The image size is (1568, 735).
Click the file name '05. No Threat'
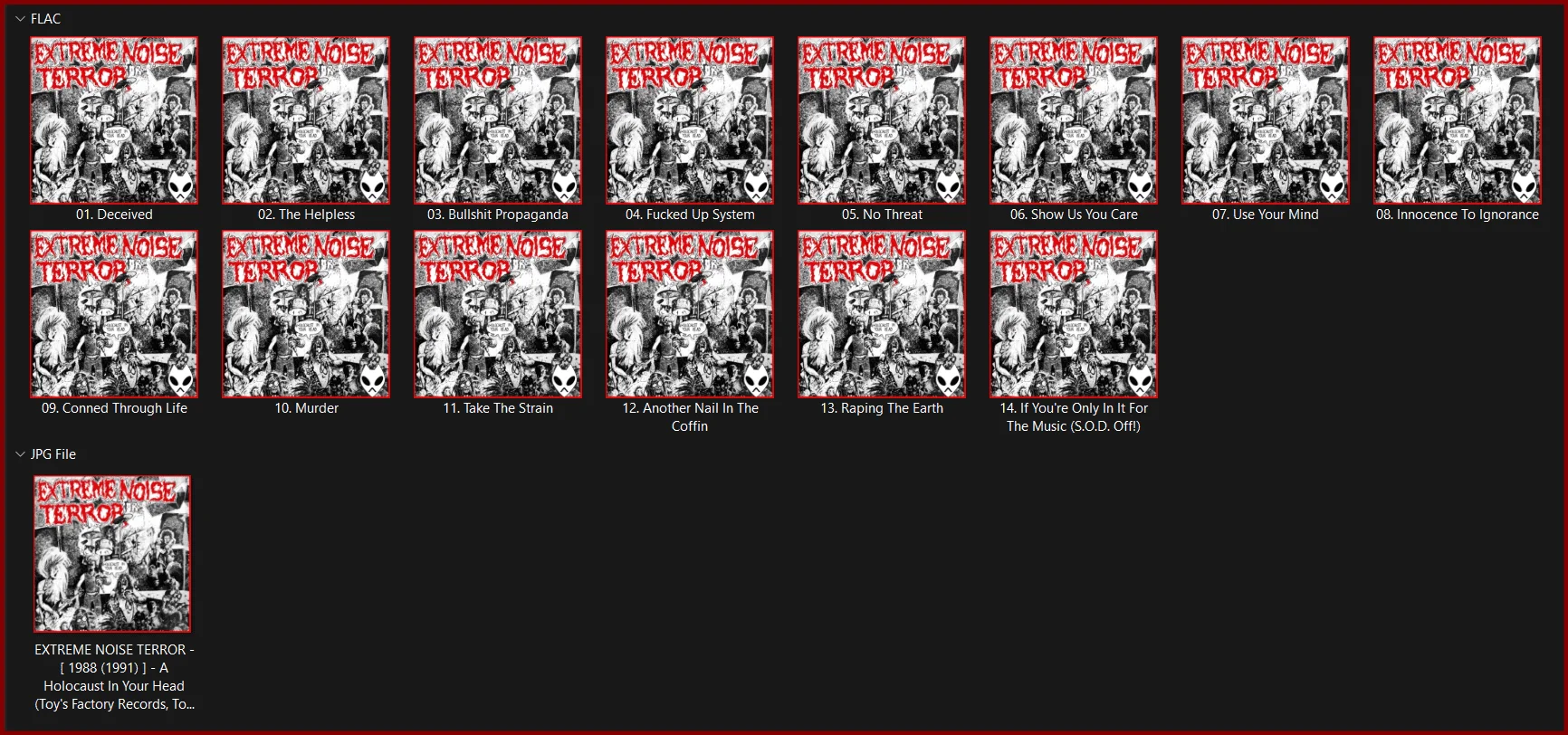pos(882,215)
